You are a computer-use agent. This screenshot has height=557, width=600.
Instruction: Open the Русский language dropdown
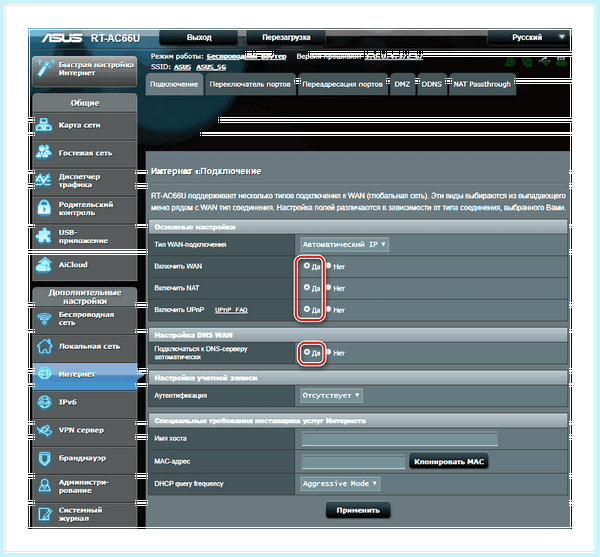tap(528, 37)
